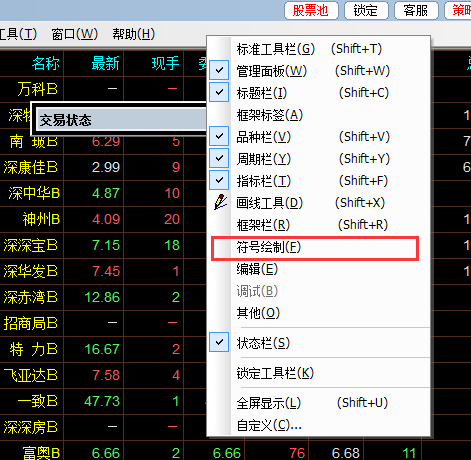The width and height of the screenshot is (471, 460).
Task: Open the 工具(T) menu
Action: tap(18, 34)
